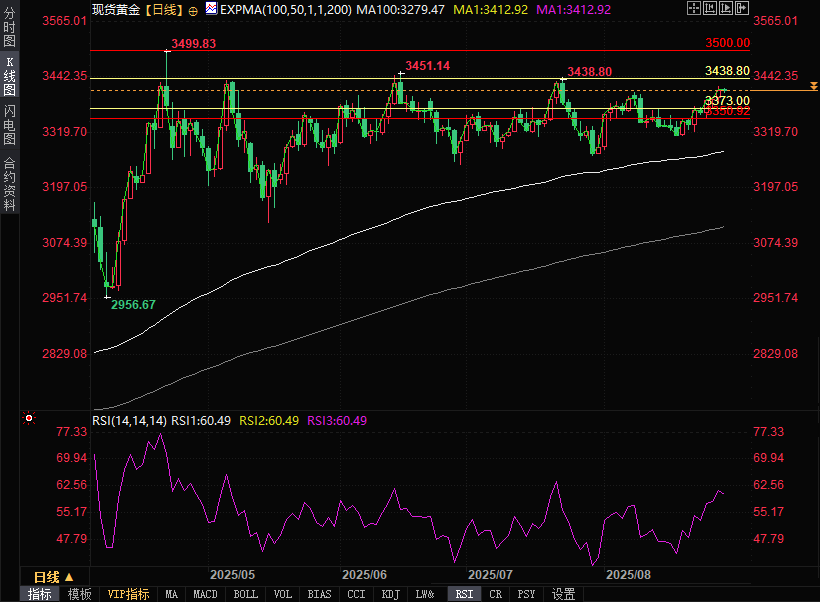This screenshot has width=820, height=602.
Task: Click the 3500.00 resistance line label
Action: click(727, 43)
